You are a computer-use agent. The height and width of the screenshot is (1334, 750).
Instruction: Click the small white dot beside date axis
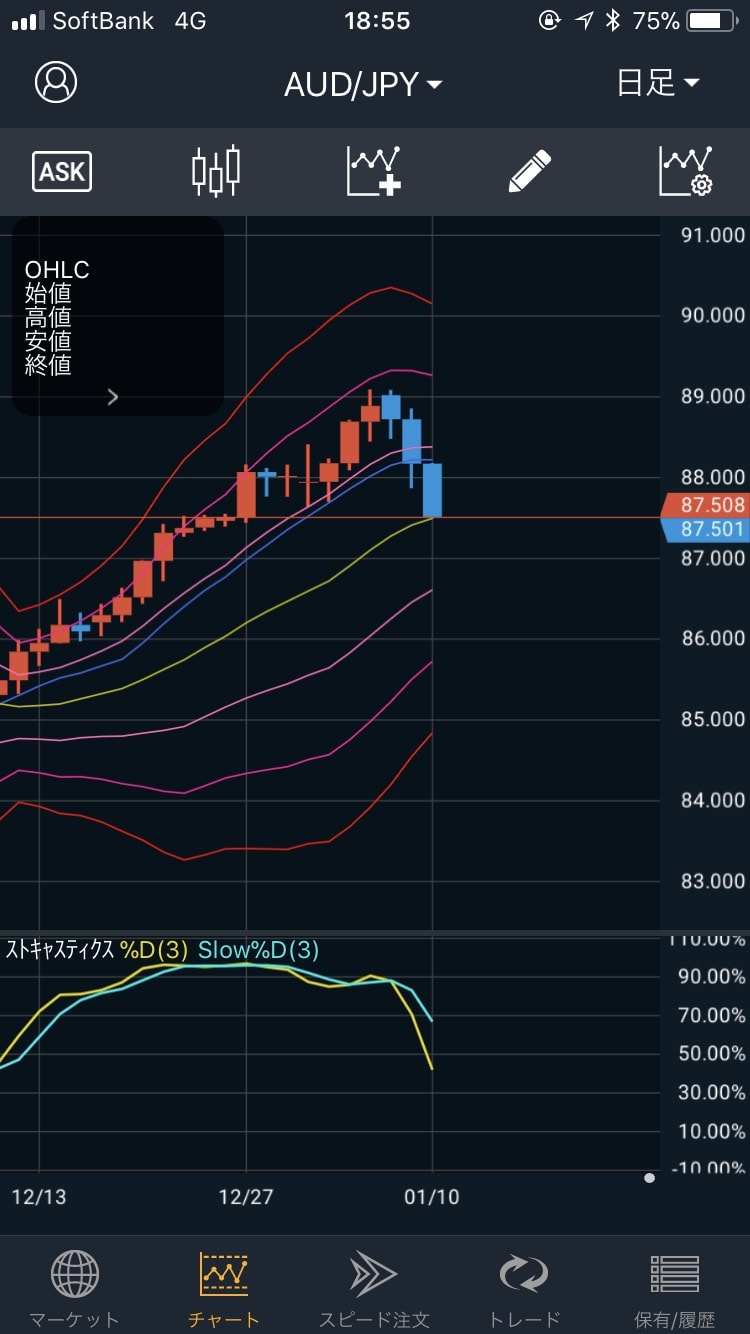point(650,1178)
